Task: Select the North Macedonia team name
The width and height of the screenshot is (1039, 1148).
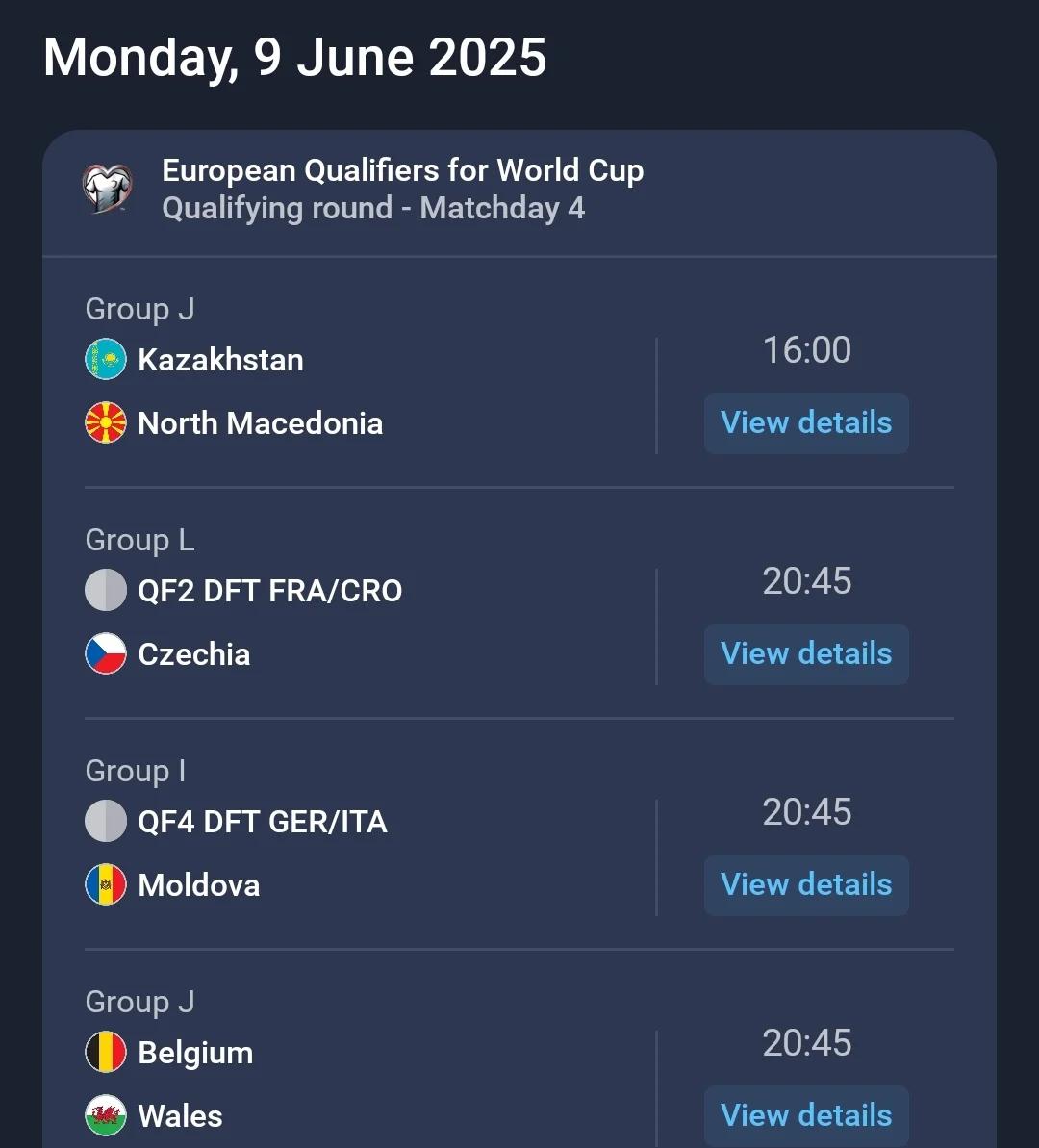Action: point(260,423)
